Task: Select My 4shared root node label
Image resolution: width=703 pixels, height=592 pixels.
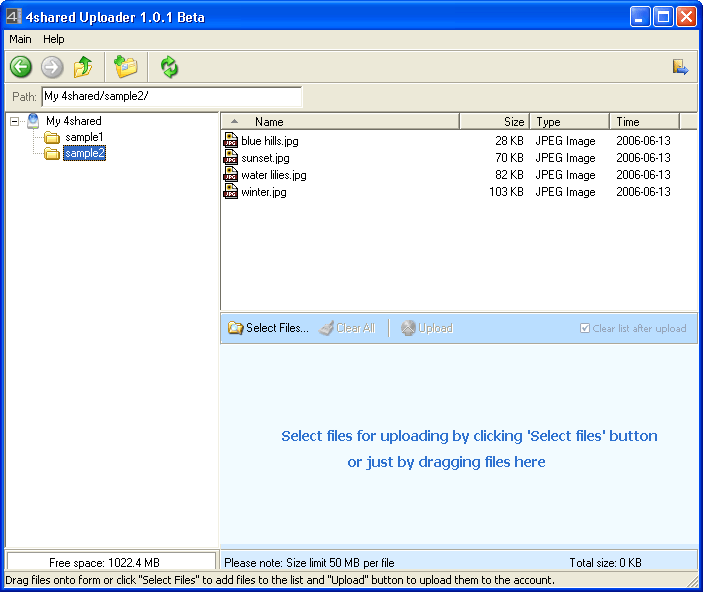Action: [74, 121]
